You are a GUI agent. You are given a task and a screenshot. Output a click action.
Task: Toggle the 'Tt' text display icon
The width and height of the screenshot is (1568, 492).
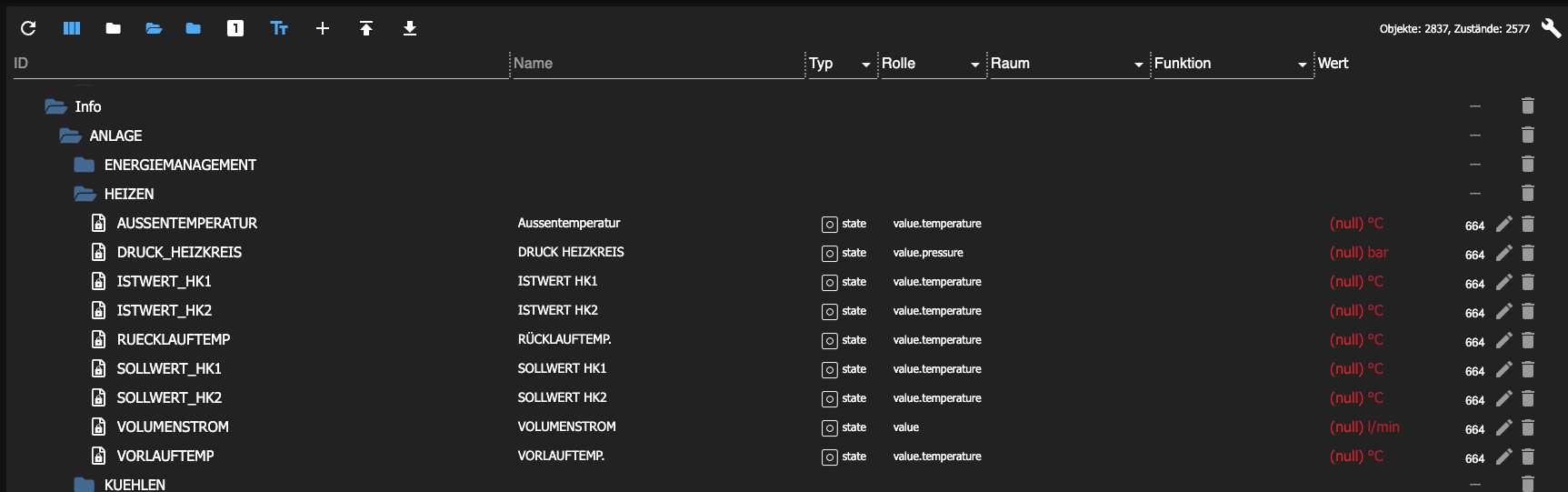click(279, 28)
